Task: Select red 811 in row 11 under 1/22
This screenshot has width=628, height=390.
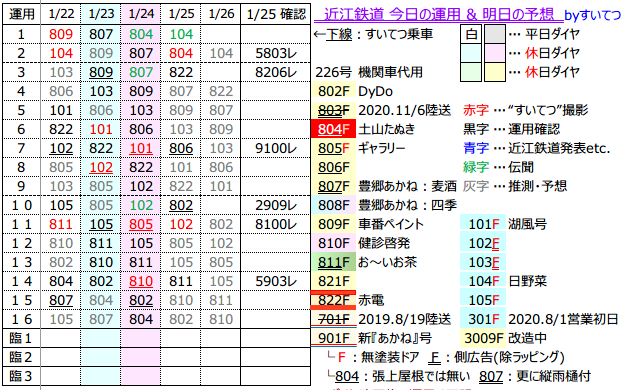Action: coord(61,225)
